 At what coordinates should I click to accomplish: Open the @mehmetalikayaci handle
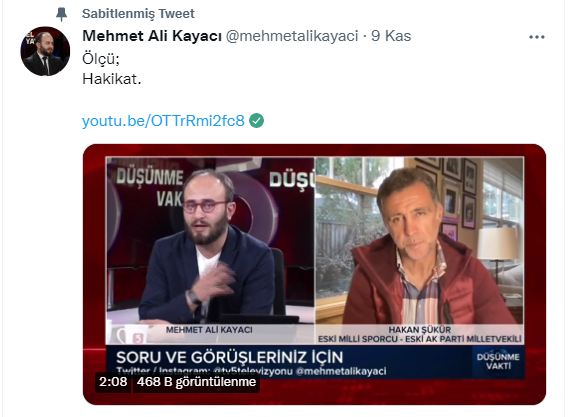[292, 36]
